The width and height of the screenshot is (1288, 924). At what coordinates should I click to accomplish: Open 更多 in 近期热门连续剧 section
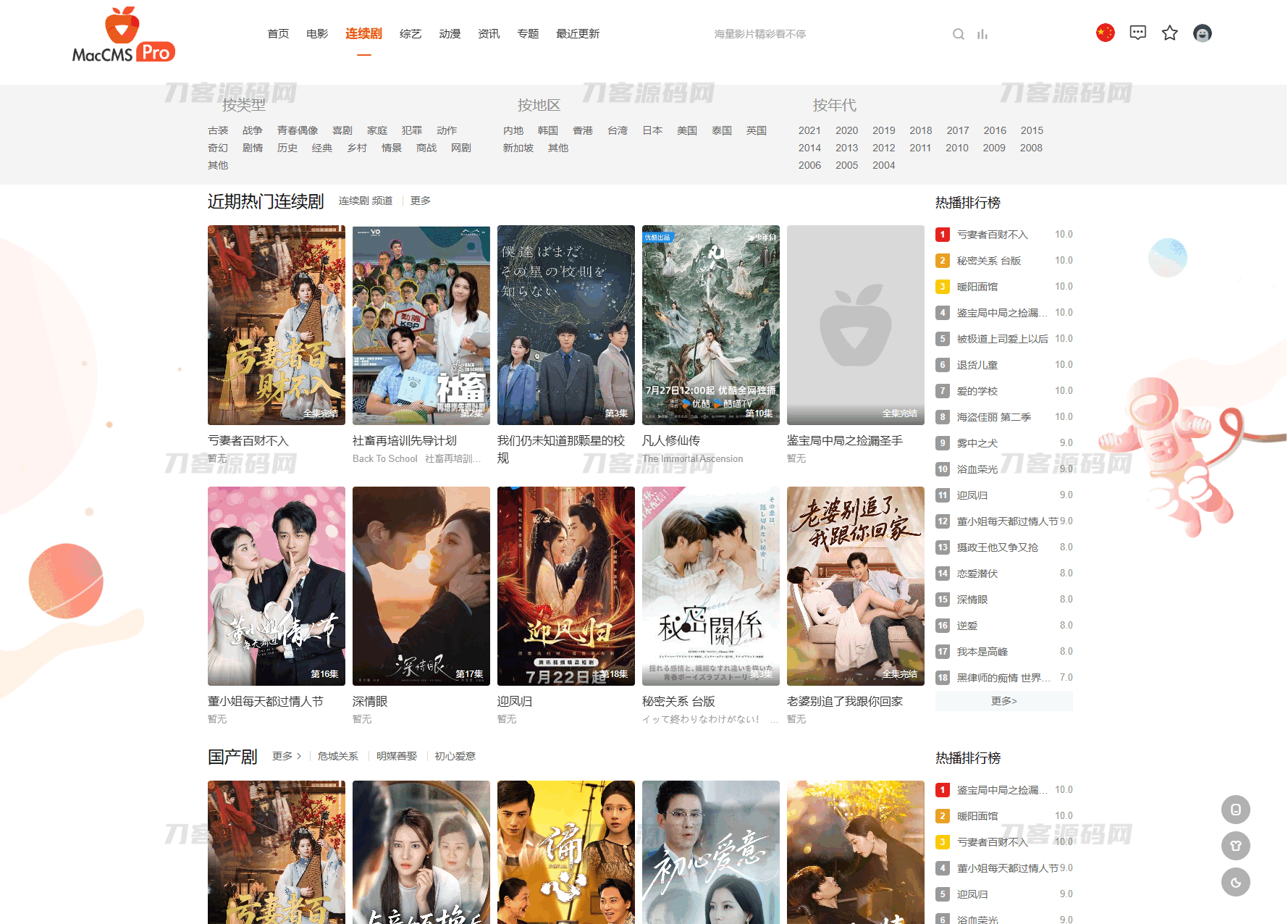tap(419, 201)
